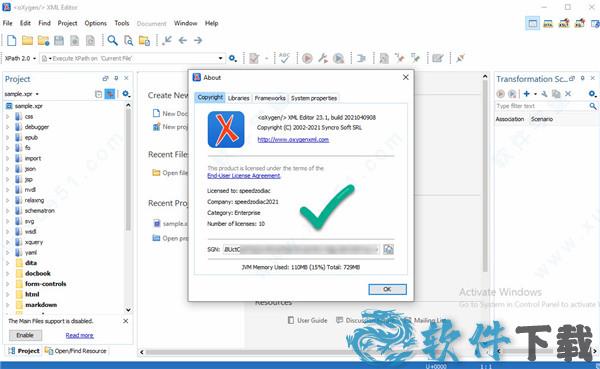600x369 pixels.
Task: Click the Read more link
Action: 80,335
